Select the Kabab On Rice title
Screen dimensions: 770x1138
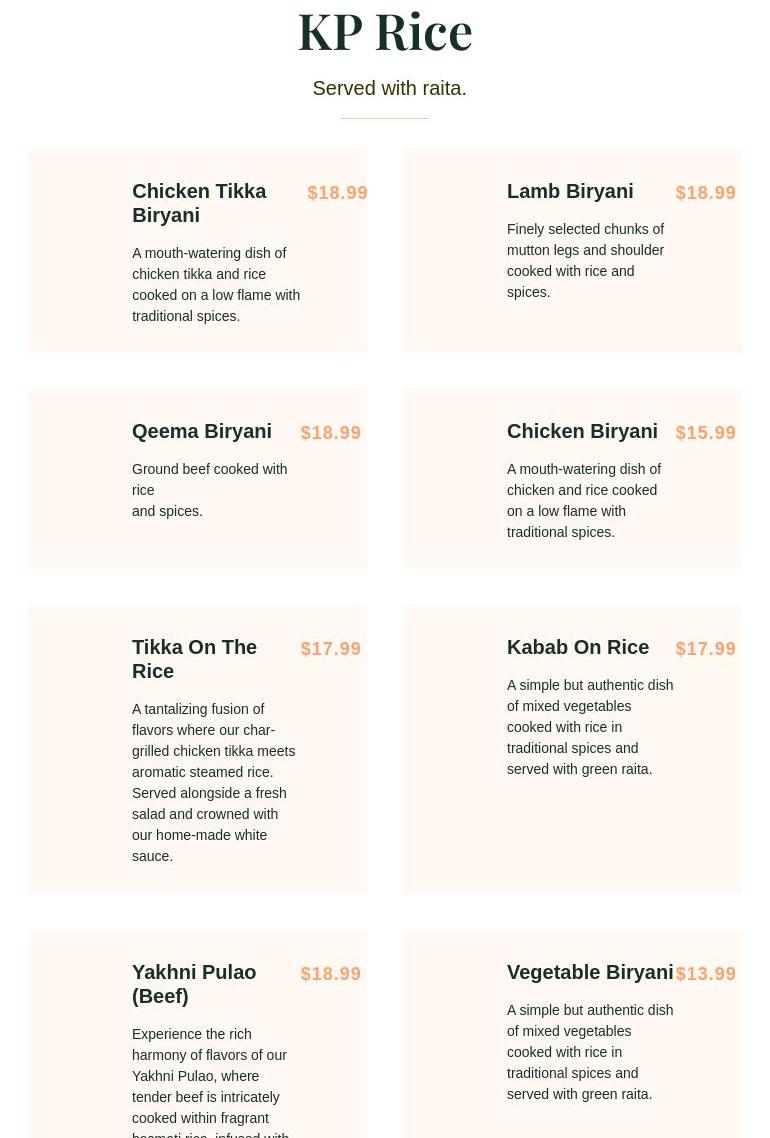click(578, 647)
